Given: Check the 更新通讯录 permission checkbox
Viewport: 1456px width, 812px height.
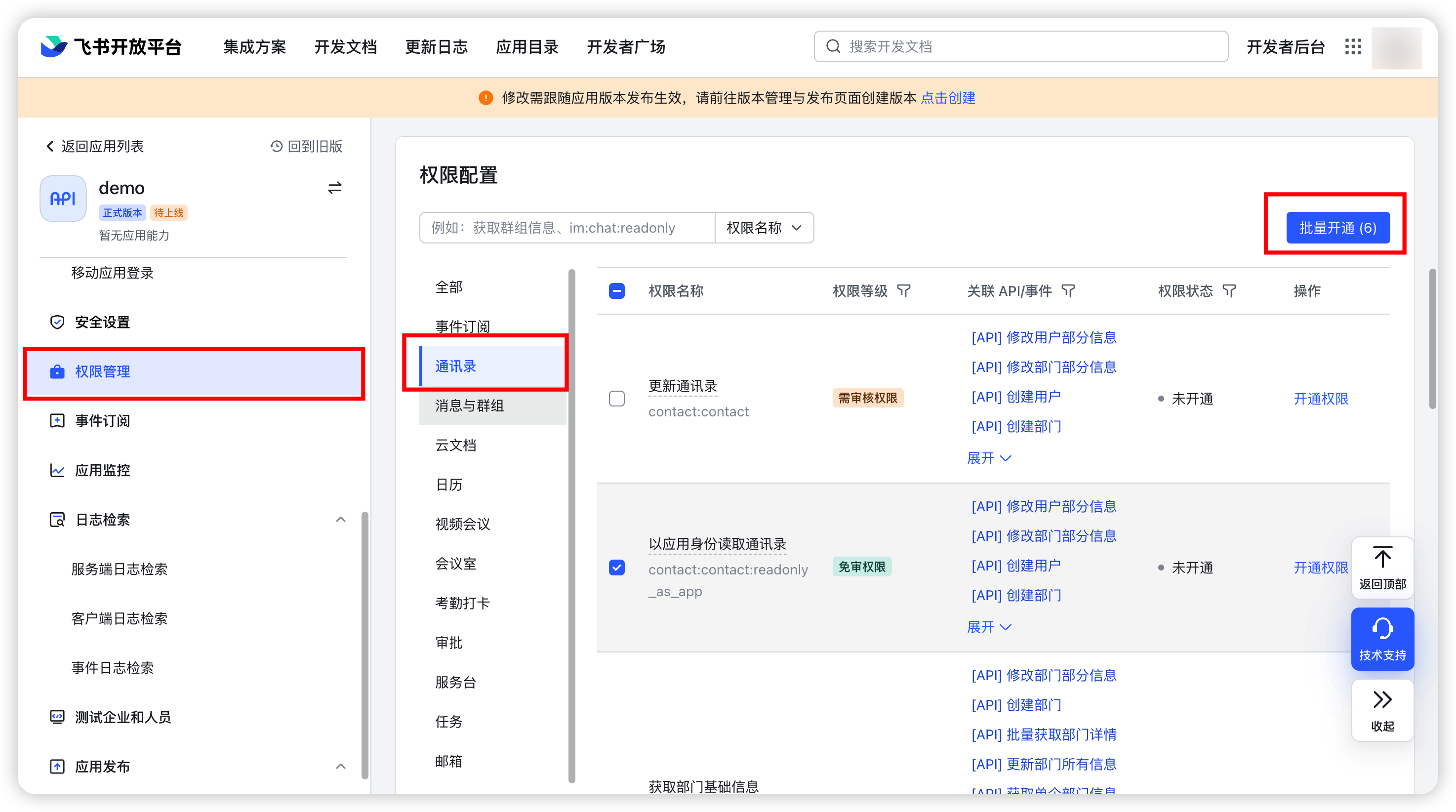Looking at the screenshot, I should coord(617,399).
